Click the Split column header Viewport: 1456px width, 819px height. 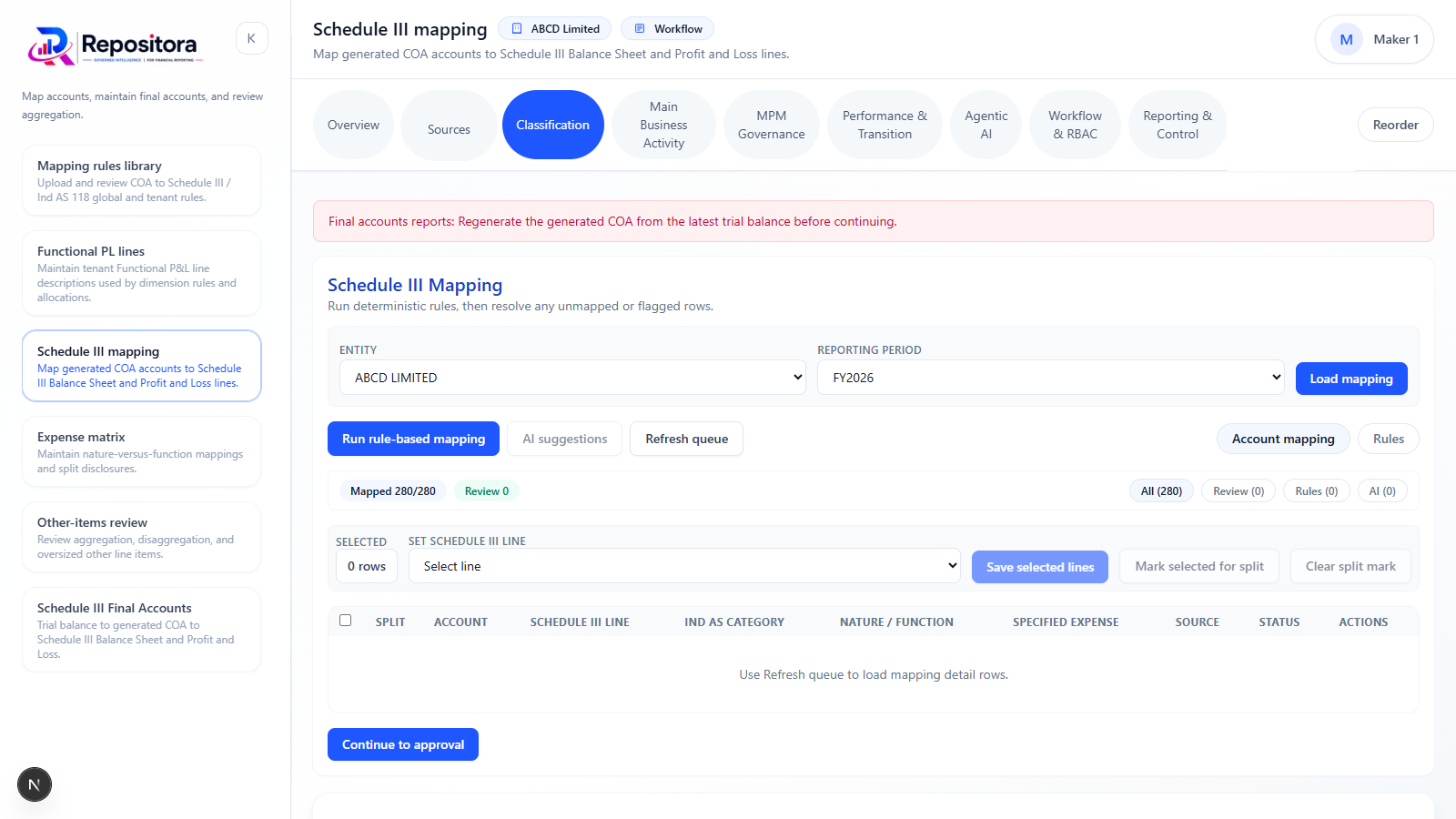[390, 622]
